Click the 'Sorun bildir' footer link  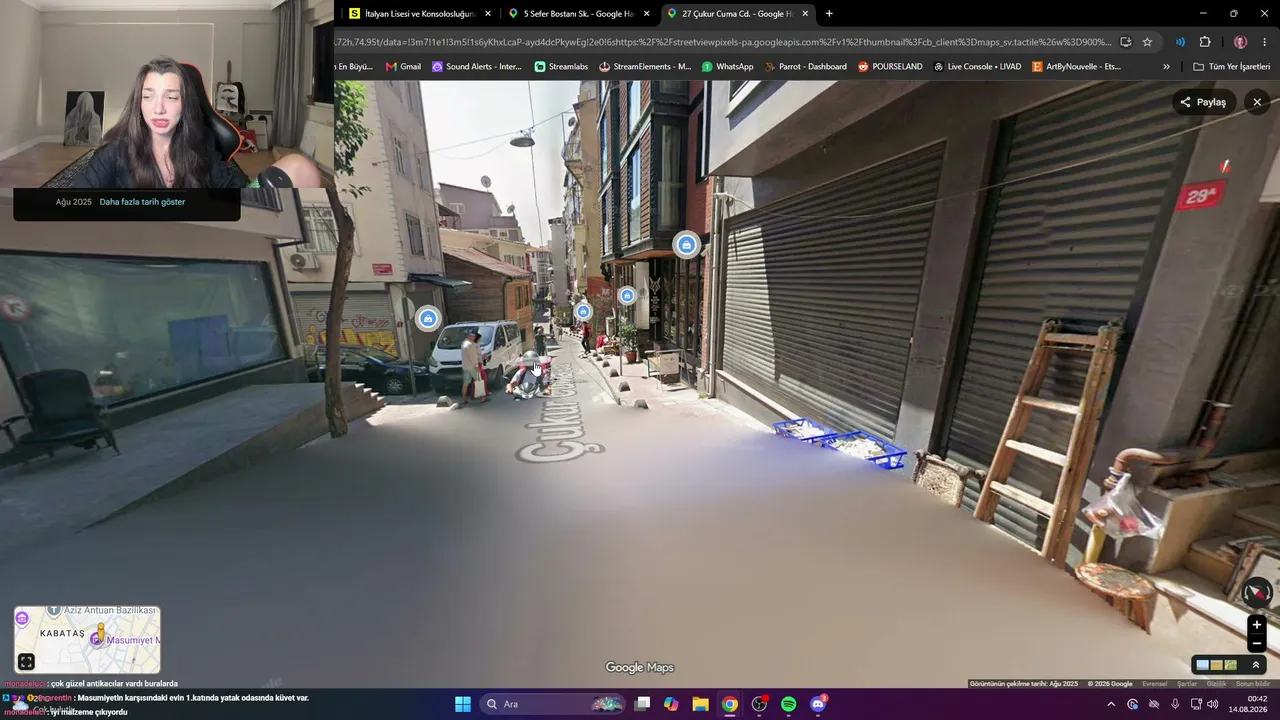coord(1252,684)
